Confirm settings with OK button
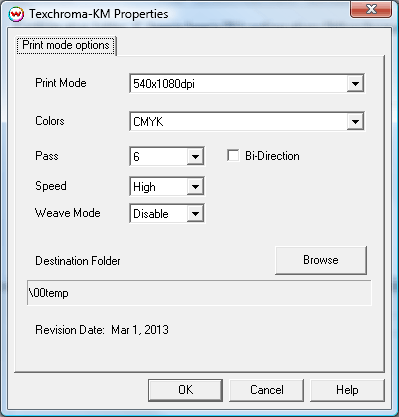This screenshot has width=399, height=417. click(185, 390)
